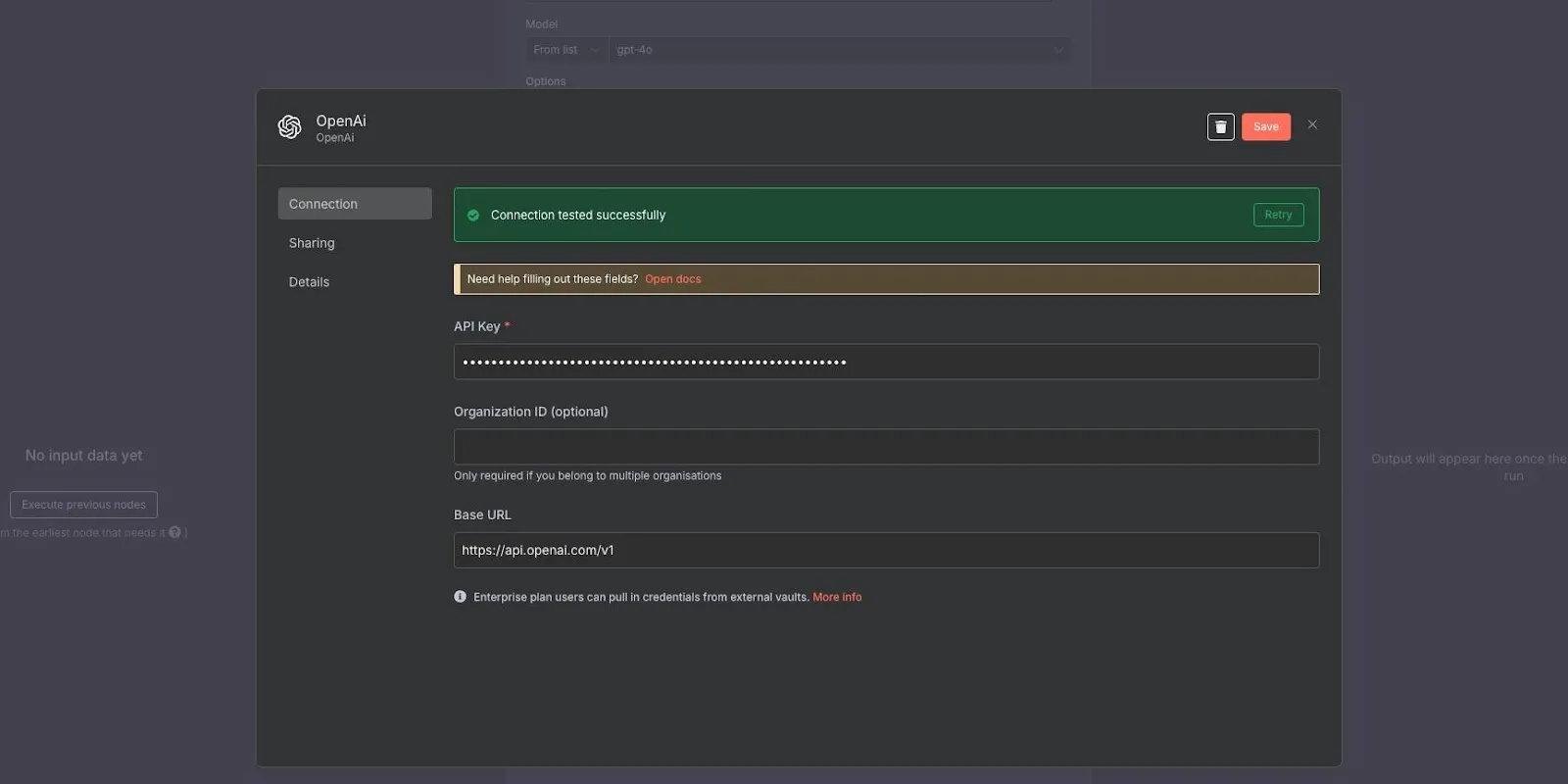The image size is (1568, 784).
Task: Select the Connection tab
Action: [x=354, y=204]
